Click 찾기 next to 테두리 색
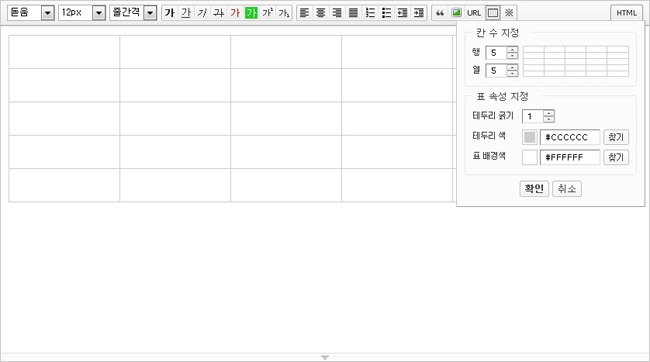This screenshot has height=362, width=650. click(616, 137)
